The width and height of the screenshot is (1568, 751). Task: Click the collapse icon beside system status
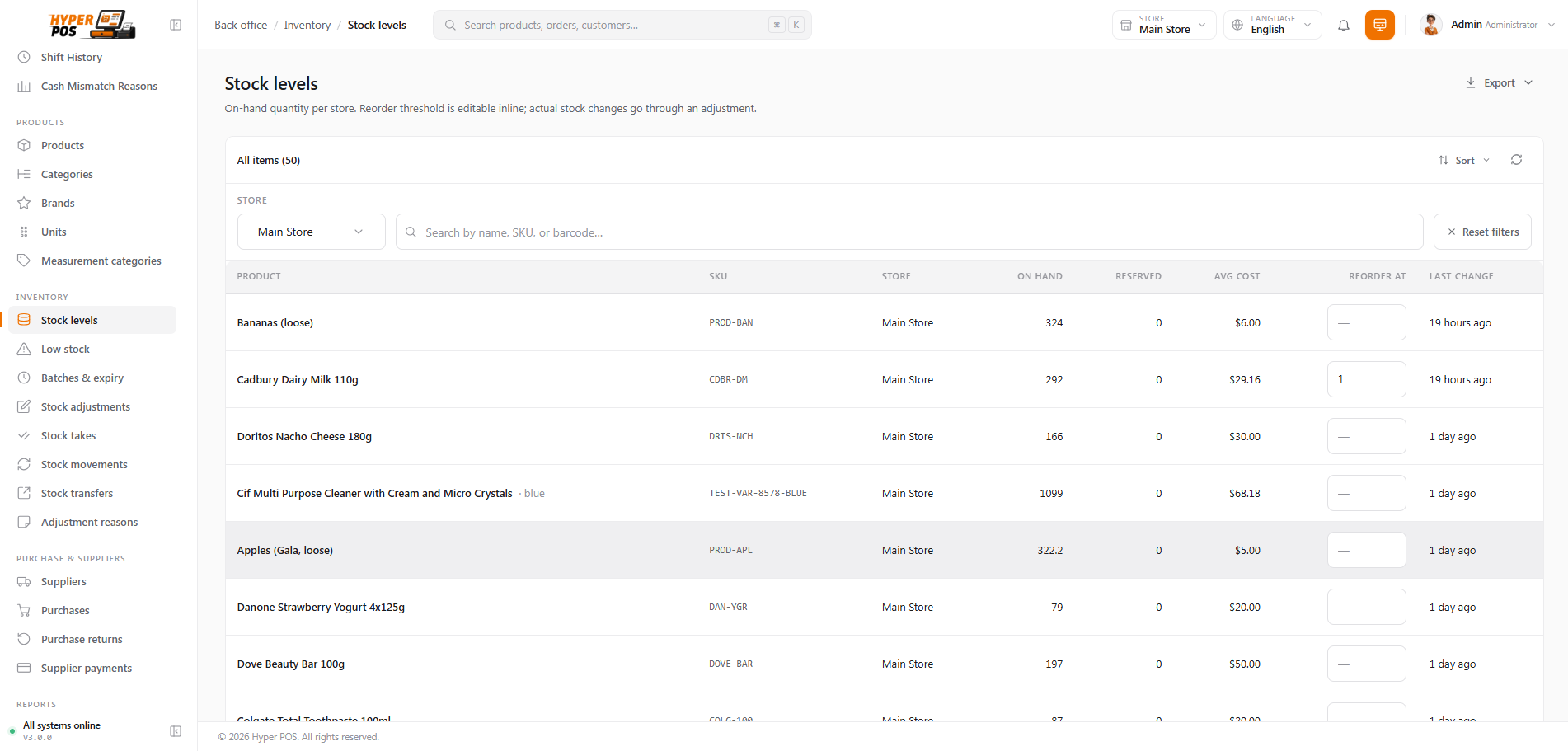tap(176, 731)
